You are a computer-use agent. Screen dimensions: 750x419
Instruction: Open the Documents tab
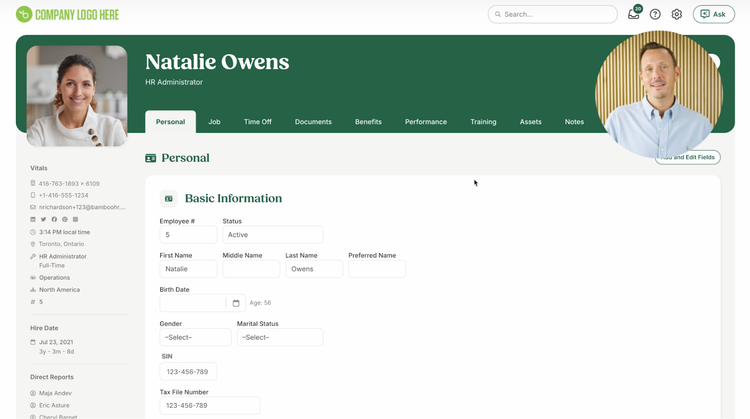click(x=313, y=122)
